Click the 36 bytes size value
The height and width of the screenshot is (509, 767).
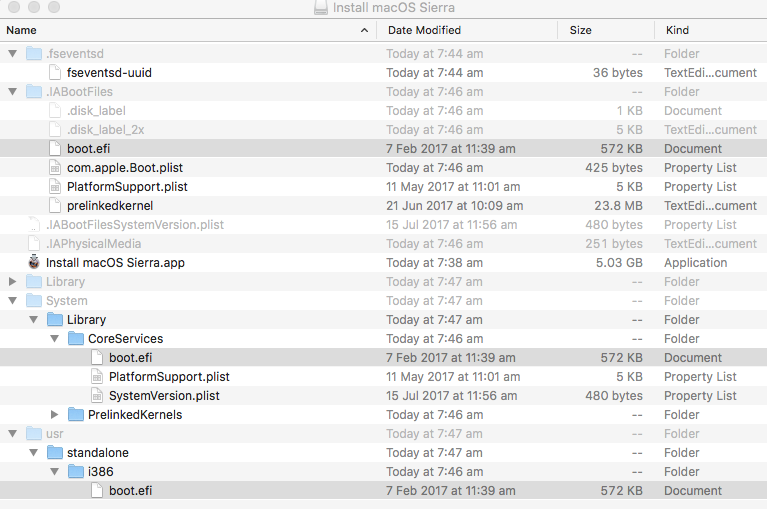[x=618, y=73]
